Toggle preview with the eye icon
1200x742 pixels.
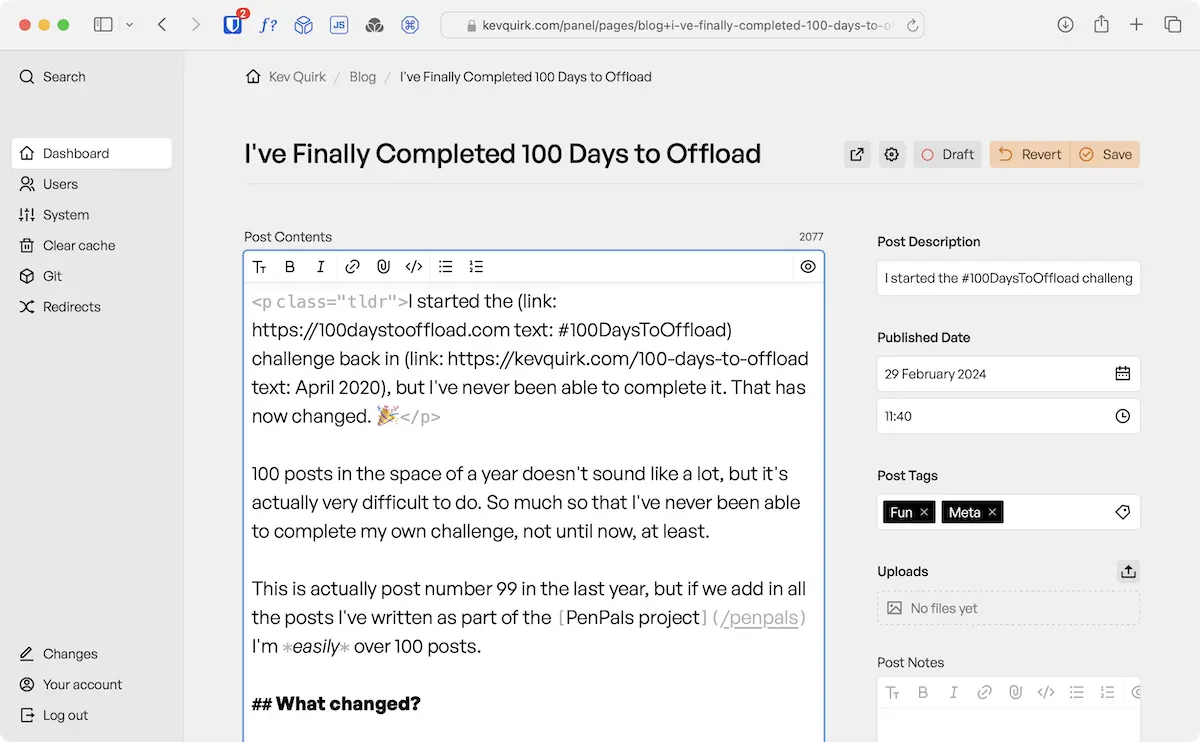click(x=808, y=267)
